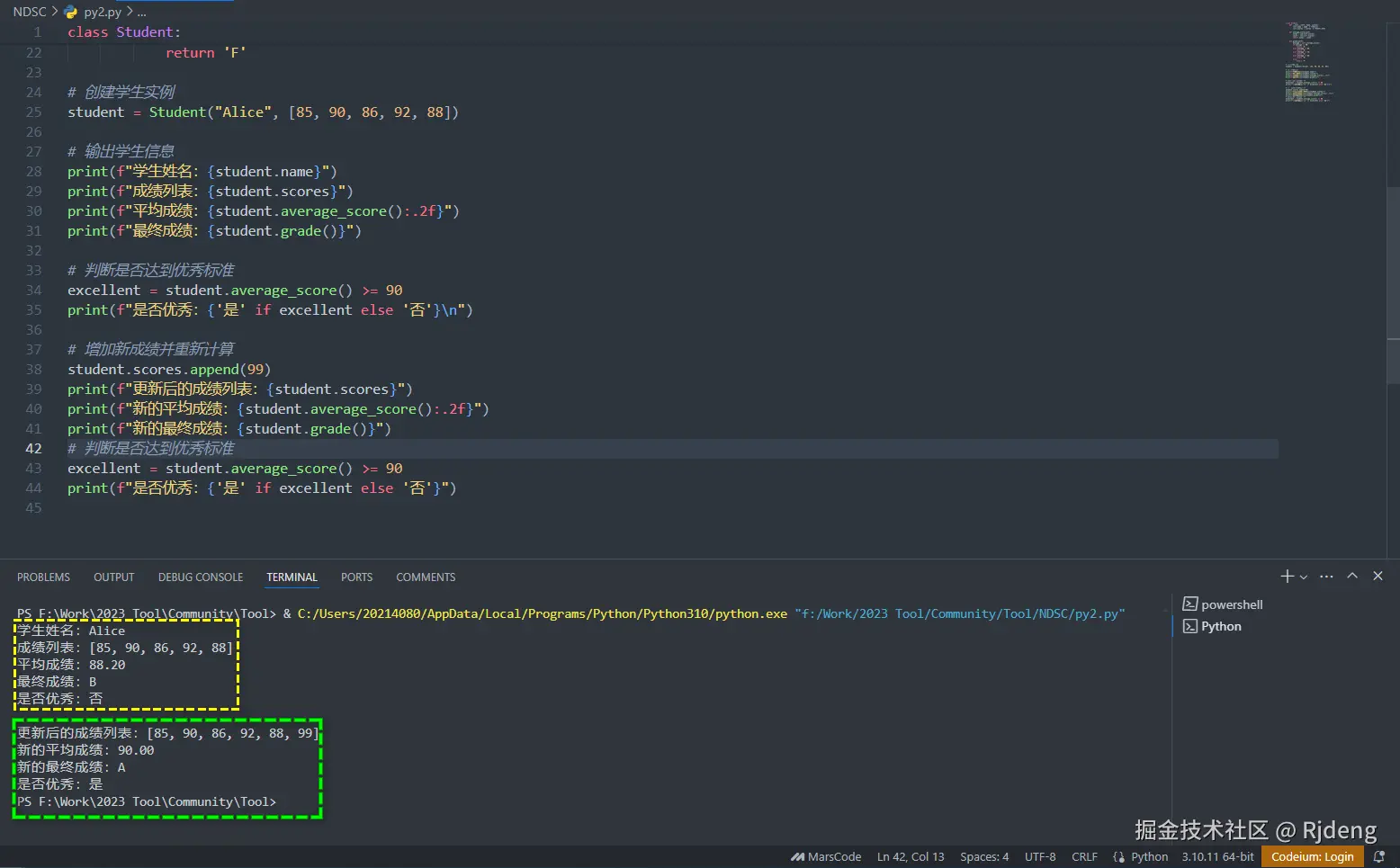Image resolution: width=1400 pixels, height=868 pixels.
Task: Maximize the panel with the up chevron
Action: coord(1352,577)
